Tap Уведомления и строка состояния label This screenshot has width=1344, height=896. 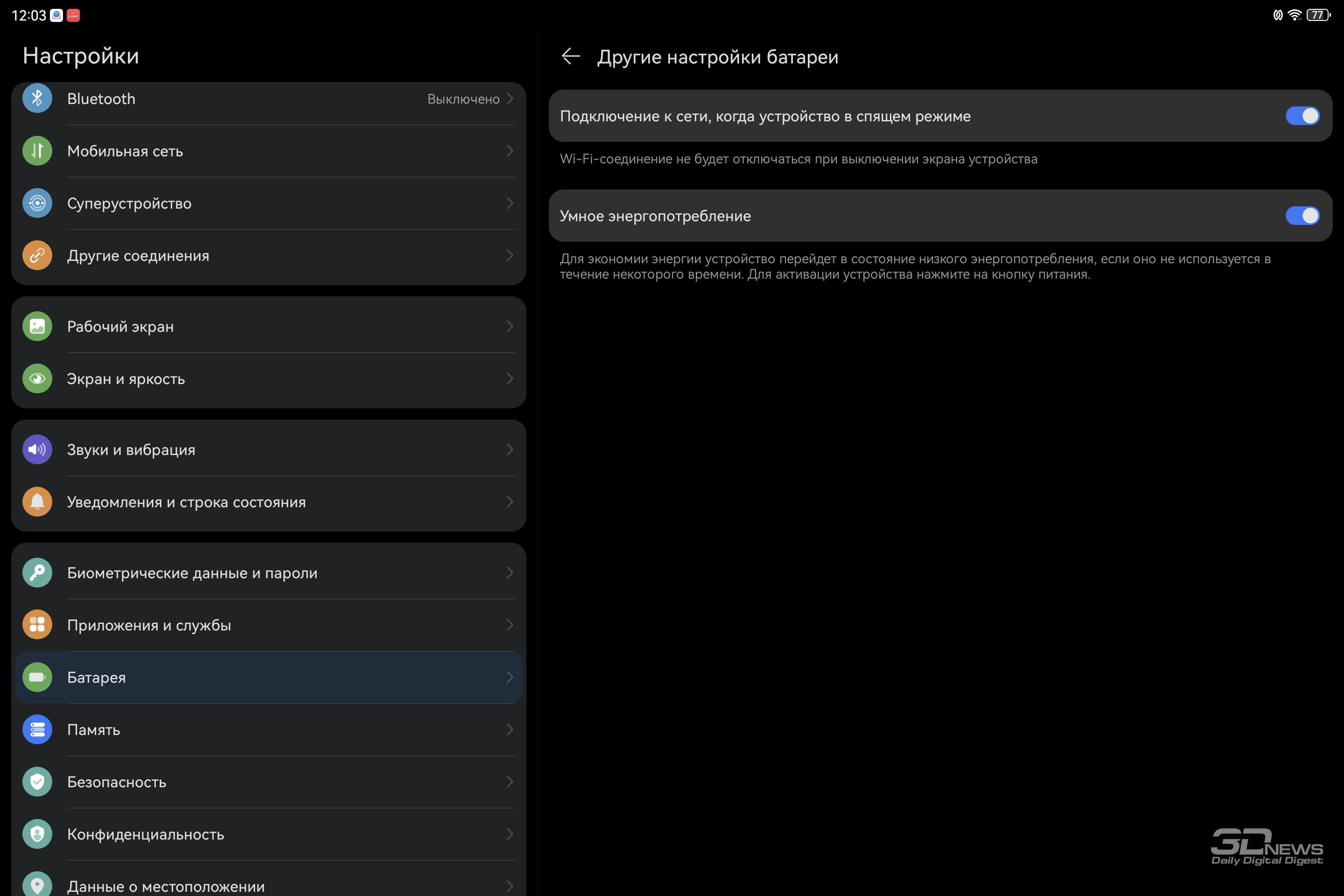(x=186, y=502)
